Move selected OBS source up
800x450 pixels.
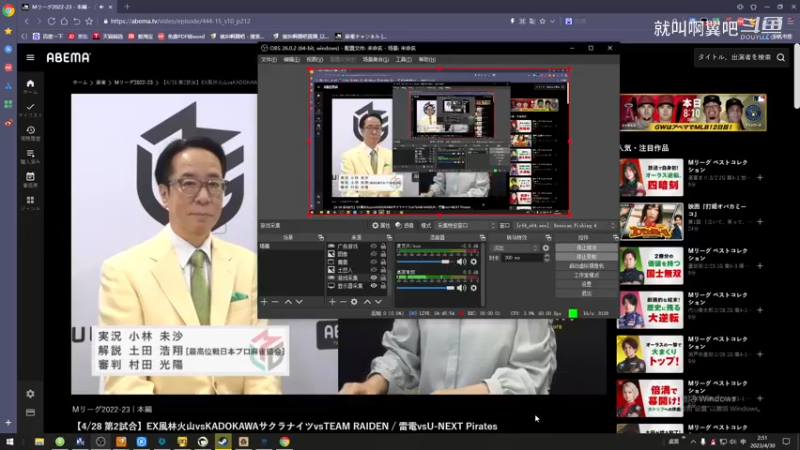pos(367,302)
